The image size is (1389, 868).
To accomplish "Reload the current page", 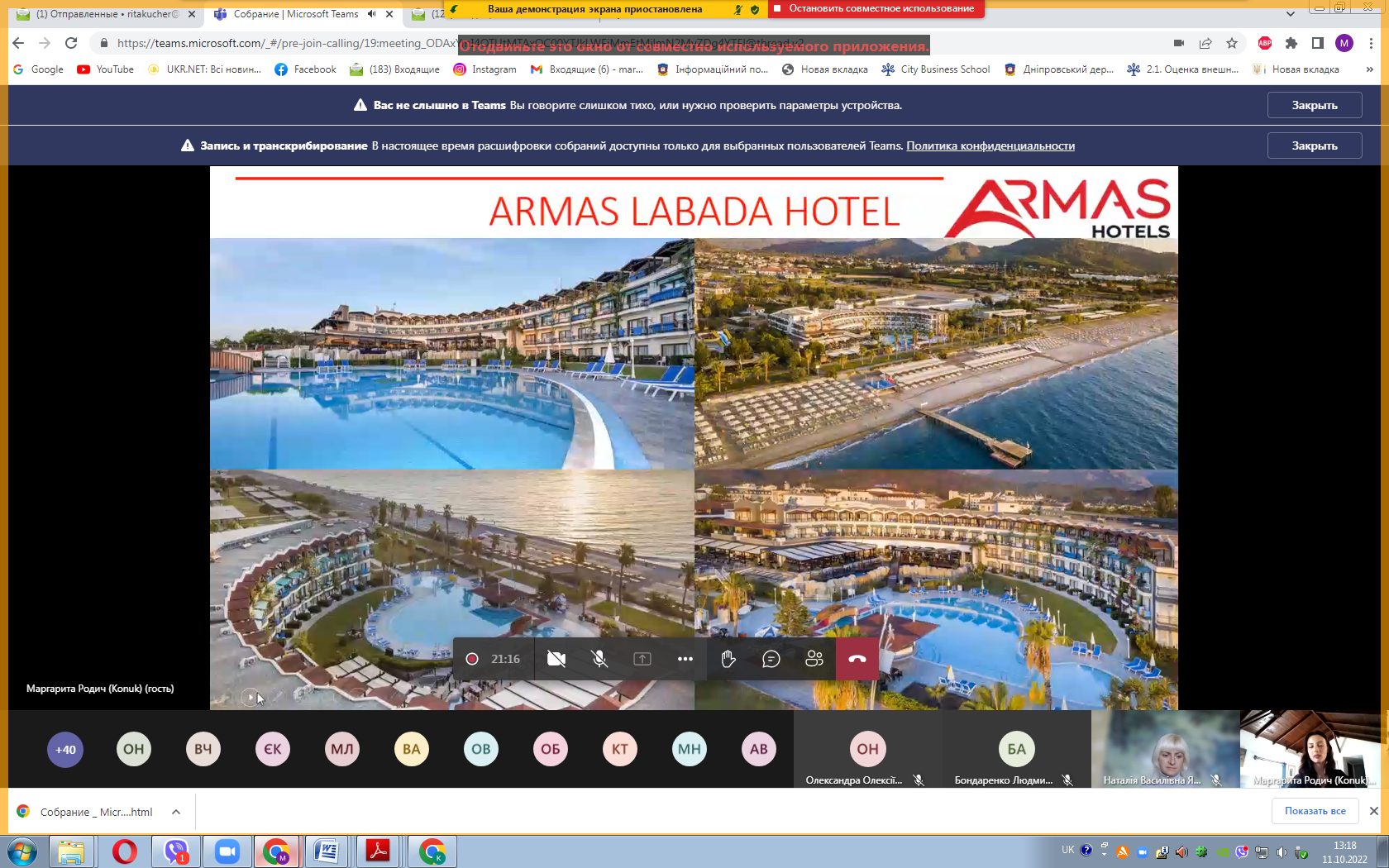I will 71,43.
